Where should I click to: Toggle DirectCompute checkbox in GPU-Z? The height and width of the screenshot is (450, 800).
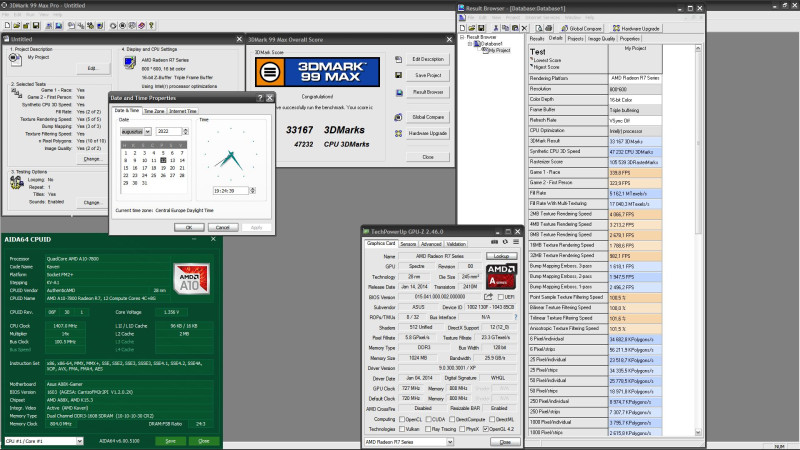pyautogui.click(x=452, y=419)
